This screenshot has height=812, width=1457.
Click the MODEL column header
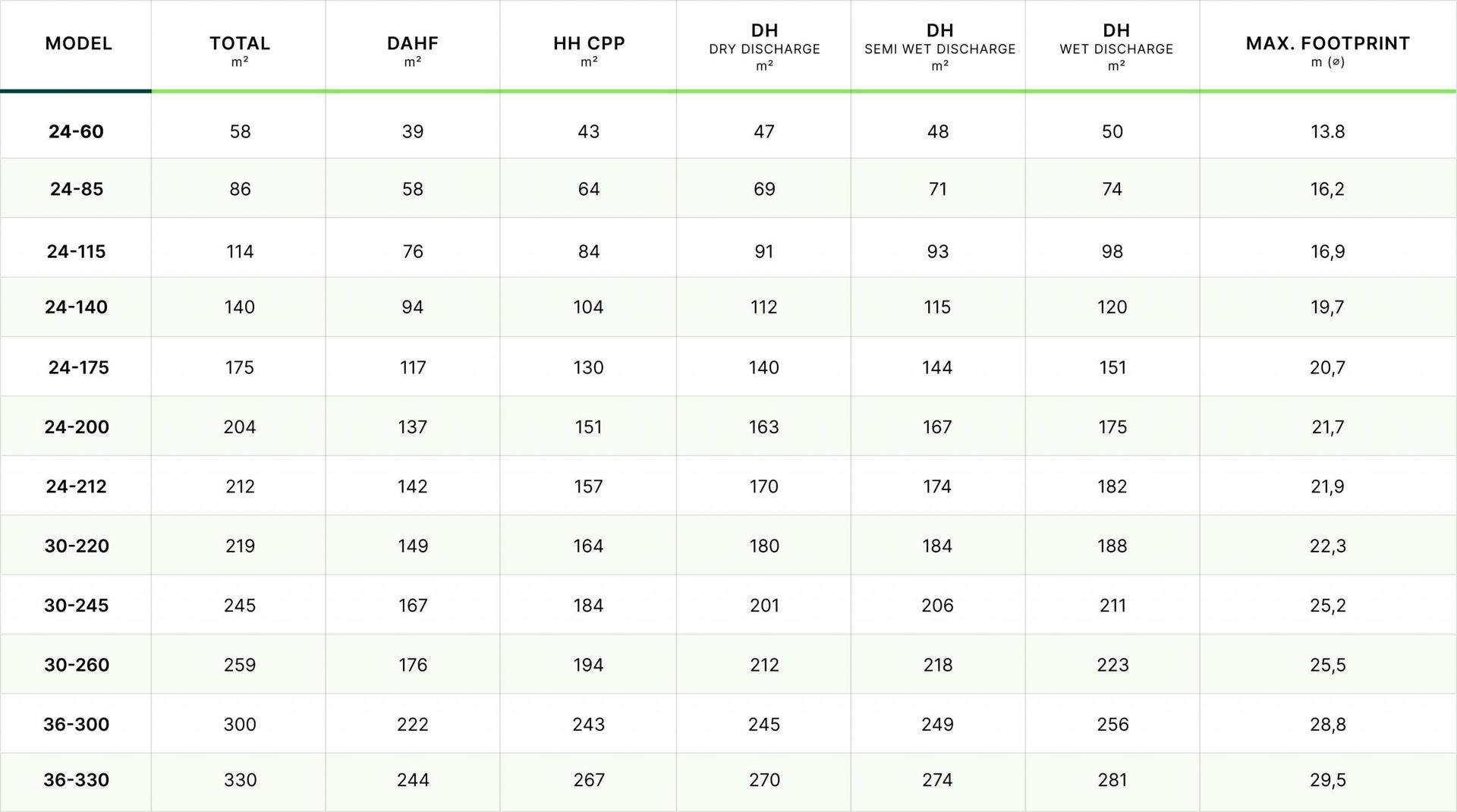click(78, 44)
